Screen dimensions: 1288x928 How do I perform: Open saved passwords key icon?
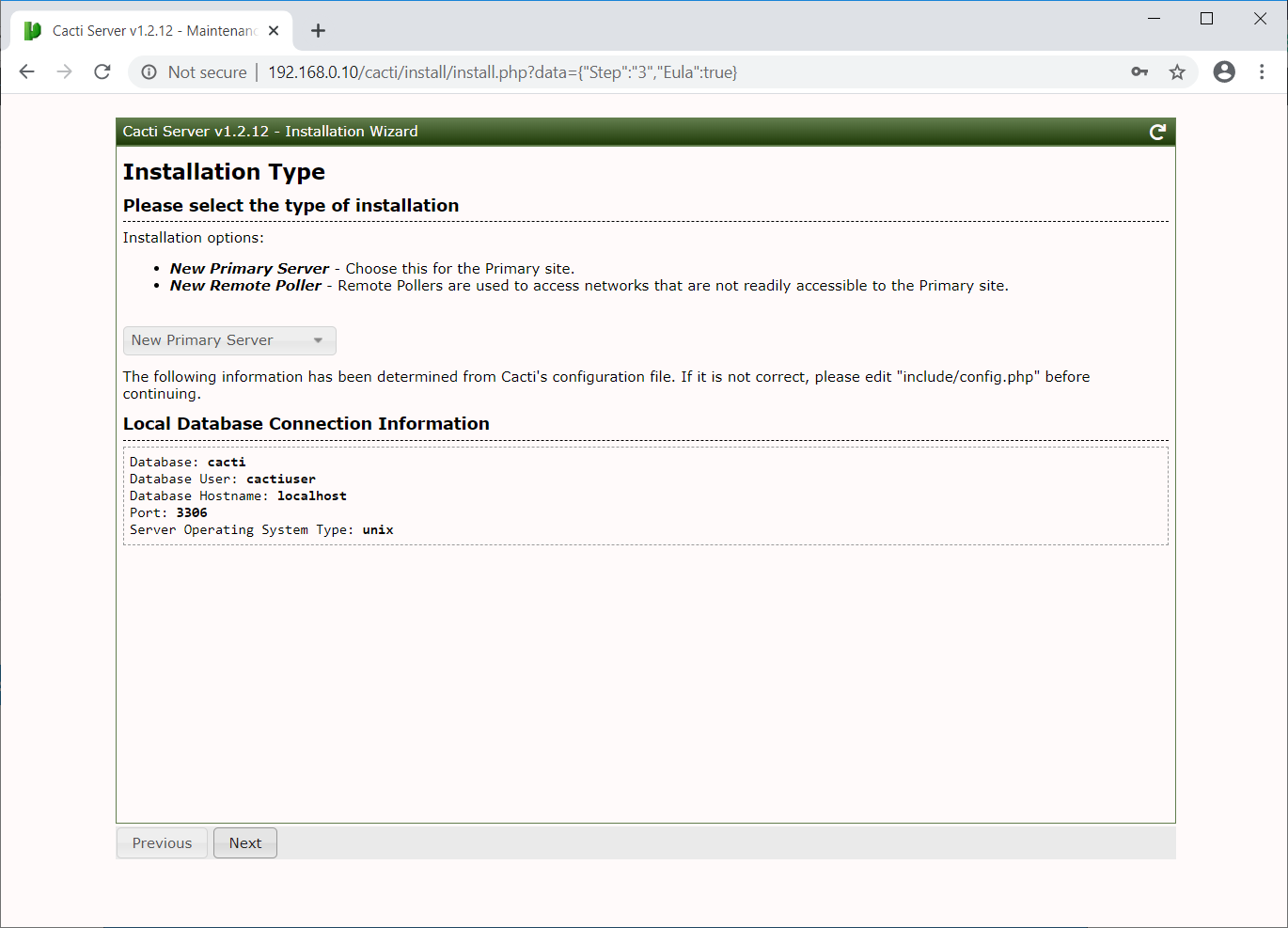point(1139,72)
